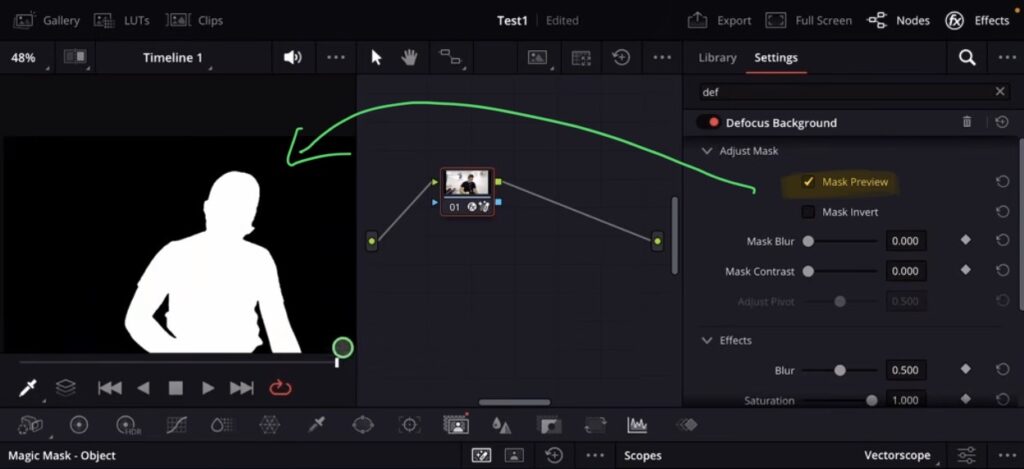Jump to the last frame
This screenshot has width=1024, height=469.
pyautogui.click(x=242, y=388)
